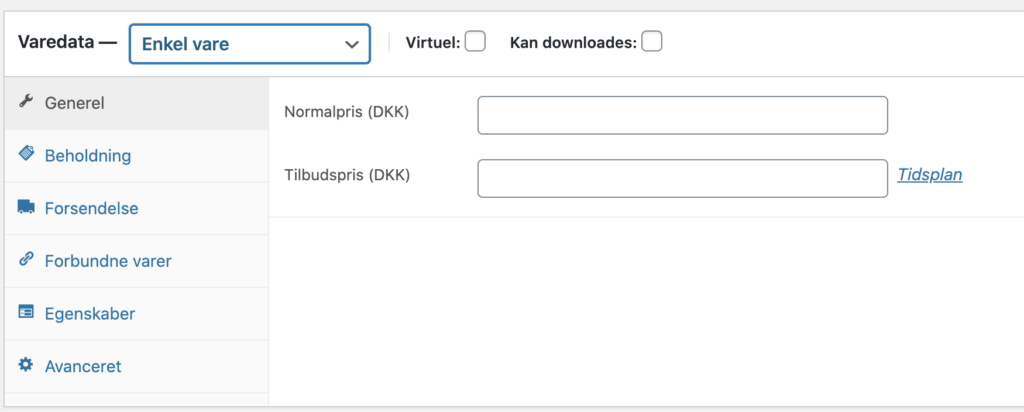This screenshot has width=1024, height=412.
Task: Click the wrench icon beside Generel
Action: click(26, 102)
